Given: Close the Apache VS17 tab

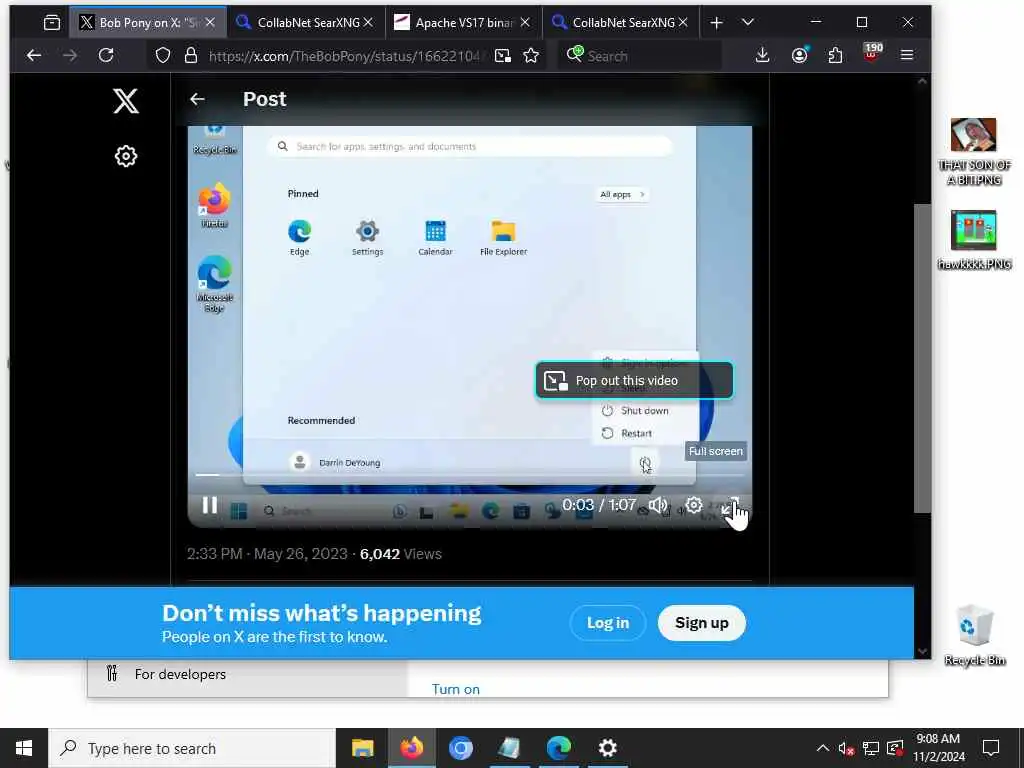Looking at the screenshot, I should click(525, 23).
